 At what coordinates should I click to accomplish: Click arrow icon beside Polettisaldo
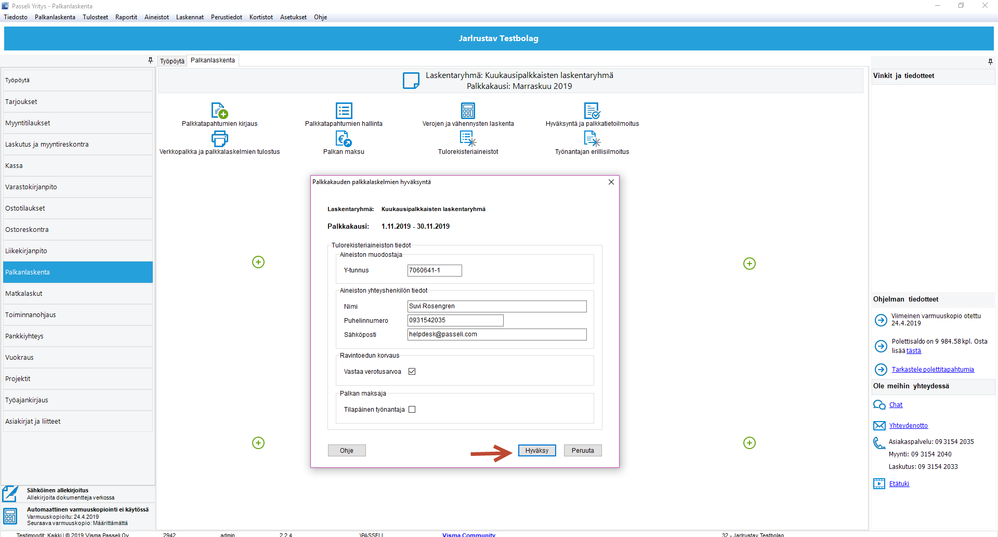click(881, 346)
